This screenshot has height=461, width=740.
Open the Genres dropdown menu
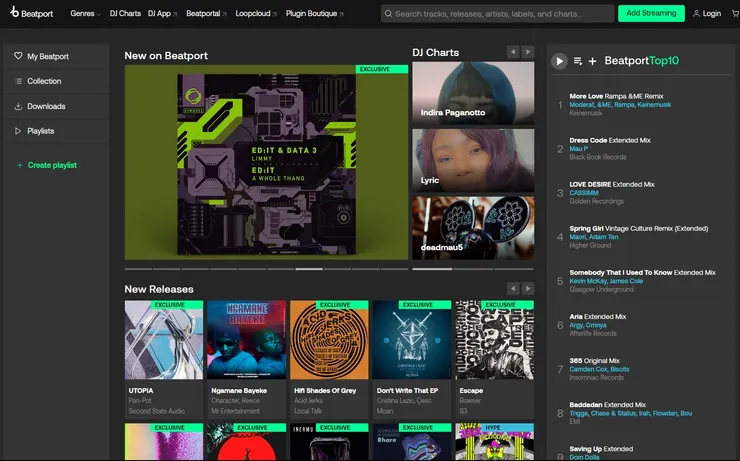tap(85, 14)
